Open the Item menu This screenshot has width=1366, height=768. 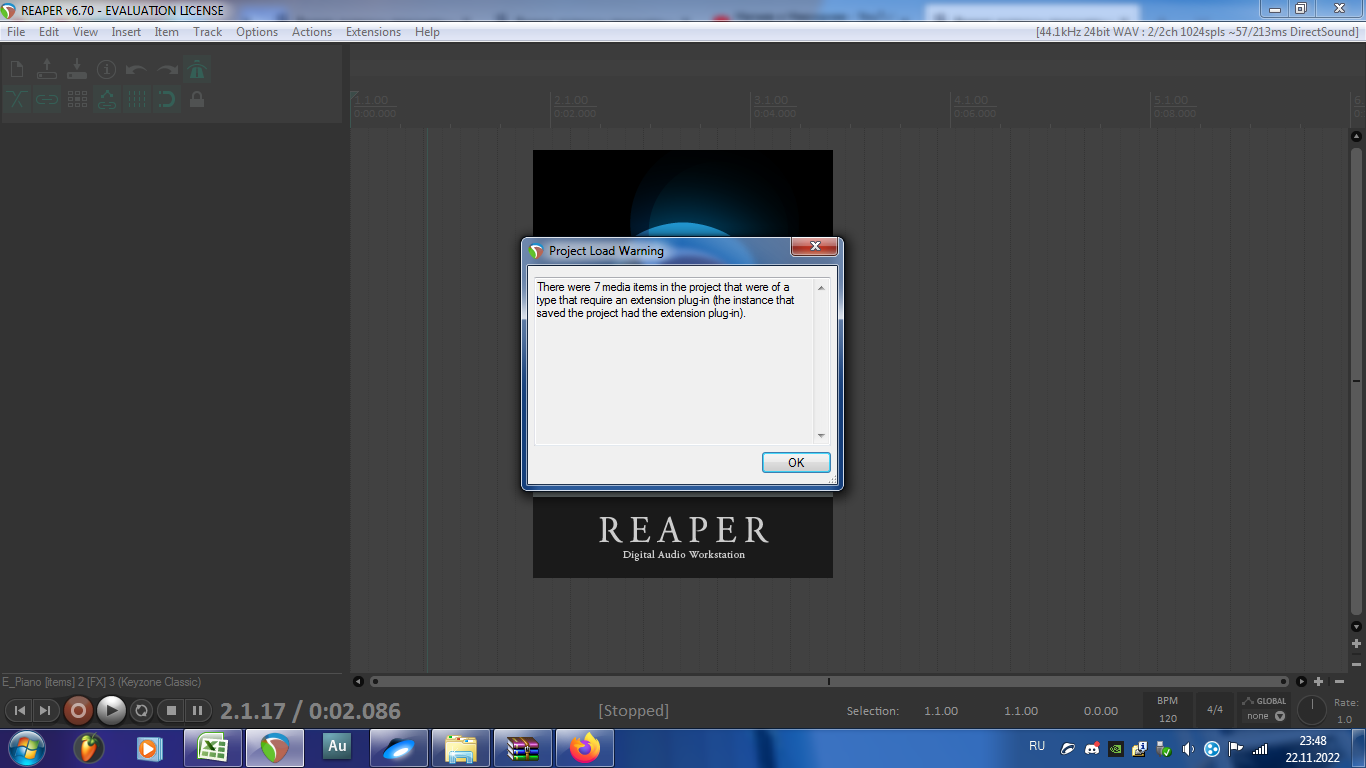pyautogui.click(x=167, y=32)
